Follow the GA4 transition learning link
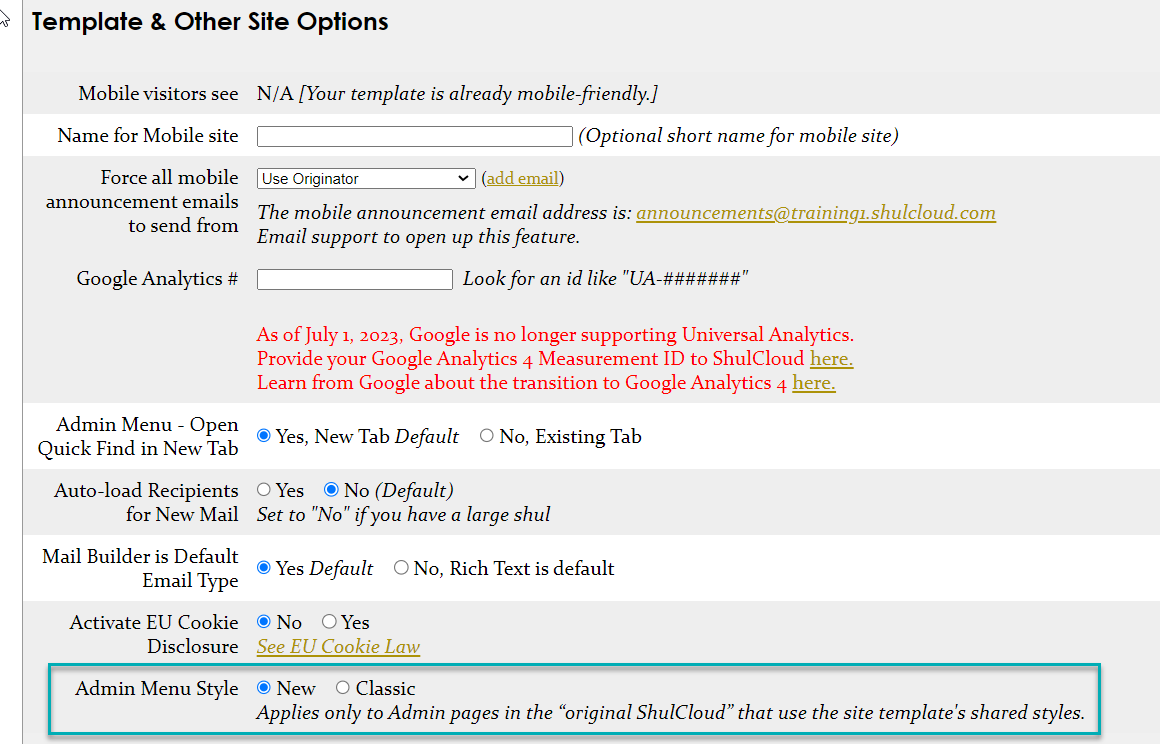The width and height of the screenshot is (1160, 744). [x=813, y=382]
